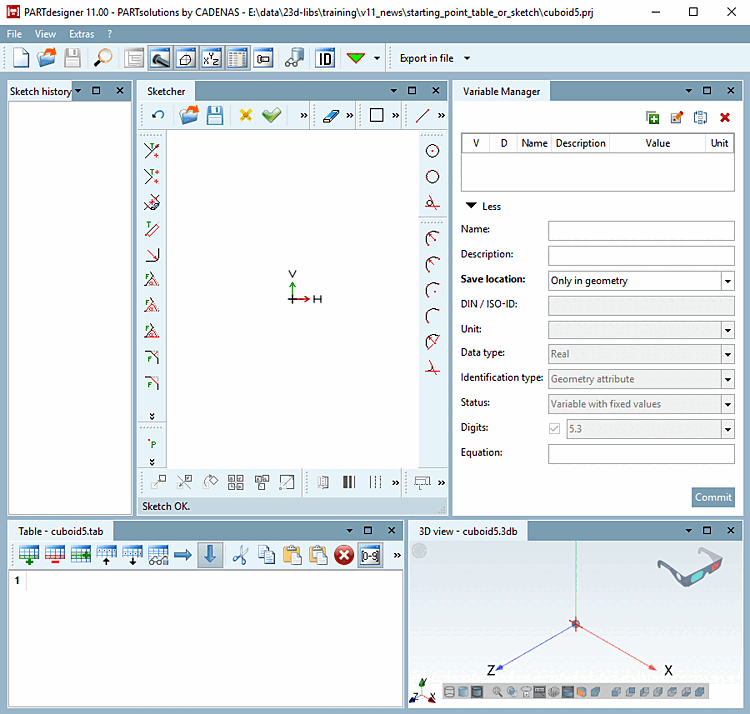Add a new variable with green plus icon
The image size is (750, 714).
coord(653,117)
